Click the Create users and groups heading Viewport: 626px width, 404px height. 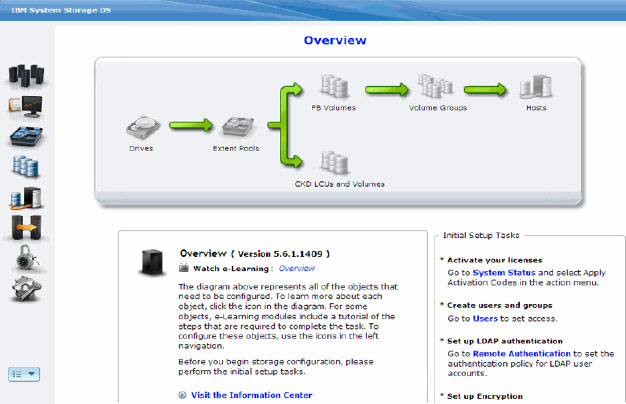499,305
